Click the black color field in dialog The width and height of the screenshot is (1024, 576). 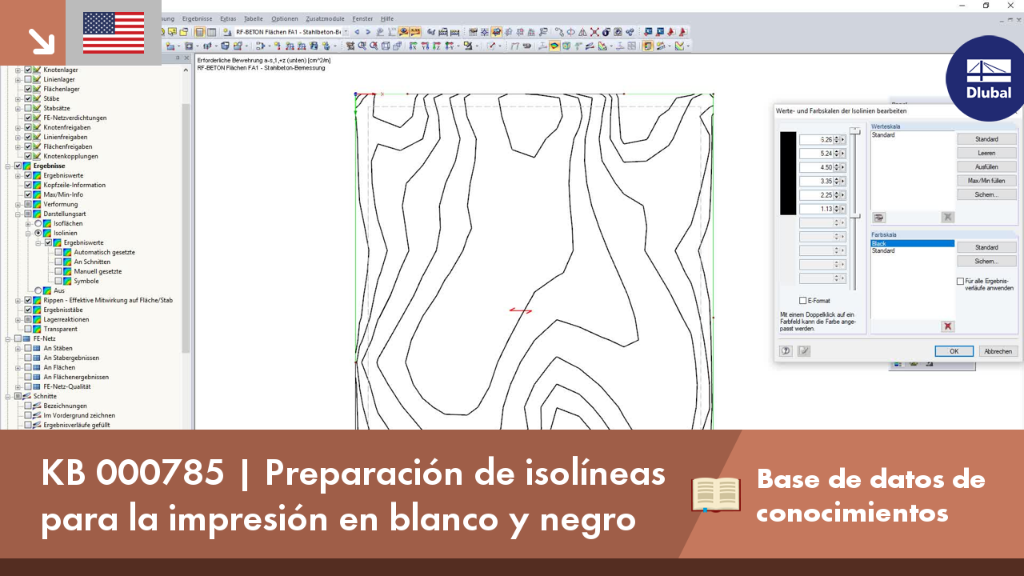pos(788,173)
